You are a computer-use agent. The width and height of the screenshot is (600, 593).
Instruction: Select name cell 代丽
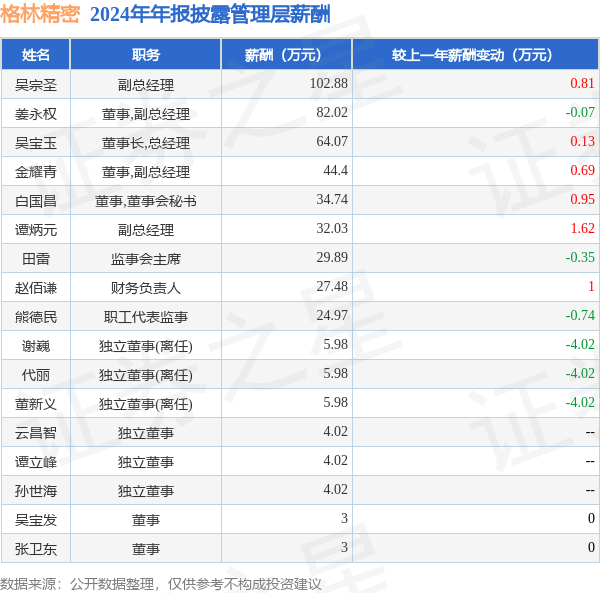click(x=36, y=375)
